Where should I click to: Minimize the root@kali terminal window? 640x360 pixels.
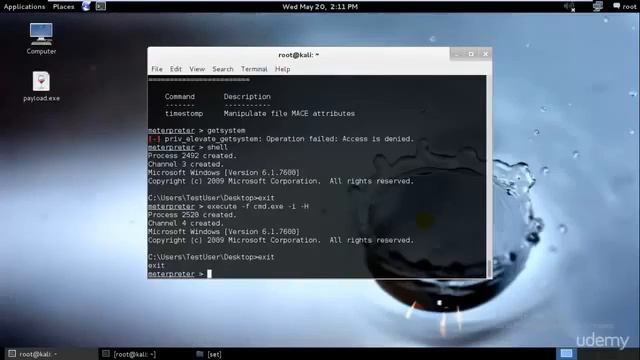click(x=457, y=54)
